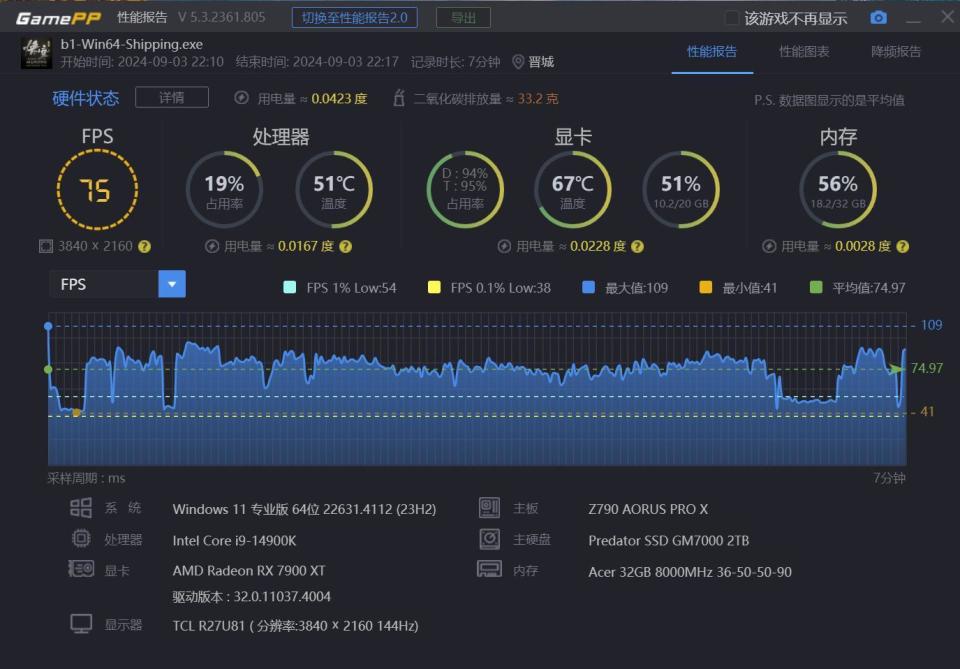
Task: Click the memory 56% usage gauge
Action: click(838, 190)
